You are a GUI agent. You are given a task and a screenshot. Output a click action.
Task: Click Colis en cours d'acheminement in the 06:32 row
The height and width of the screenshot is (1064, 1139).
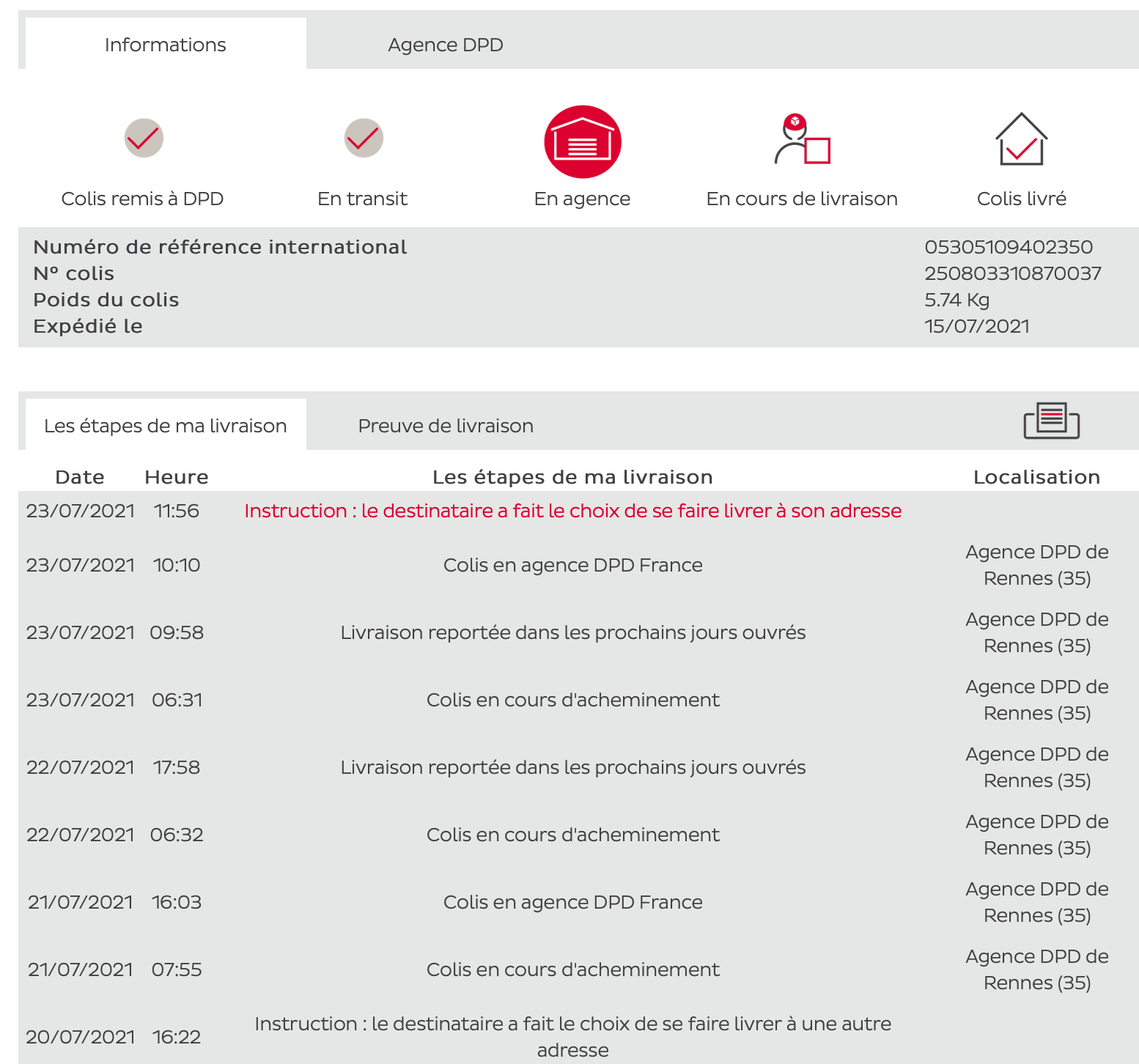(x=573, y=835)
